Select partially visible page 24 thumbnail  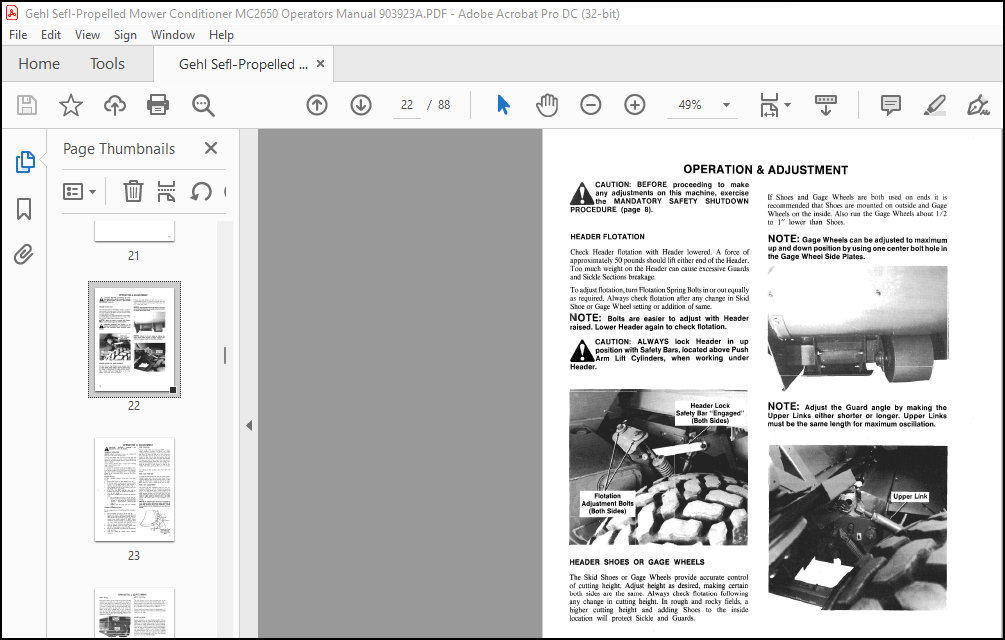click(135, 612)
